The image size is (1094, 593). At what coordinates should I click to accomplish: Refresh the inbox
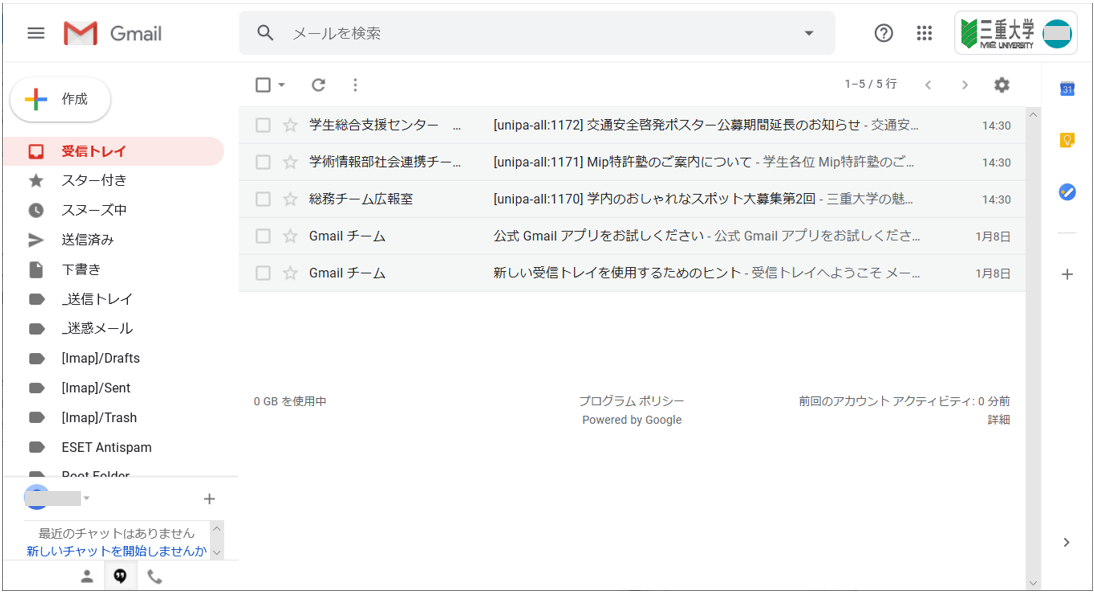click(x=318, y=84)
